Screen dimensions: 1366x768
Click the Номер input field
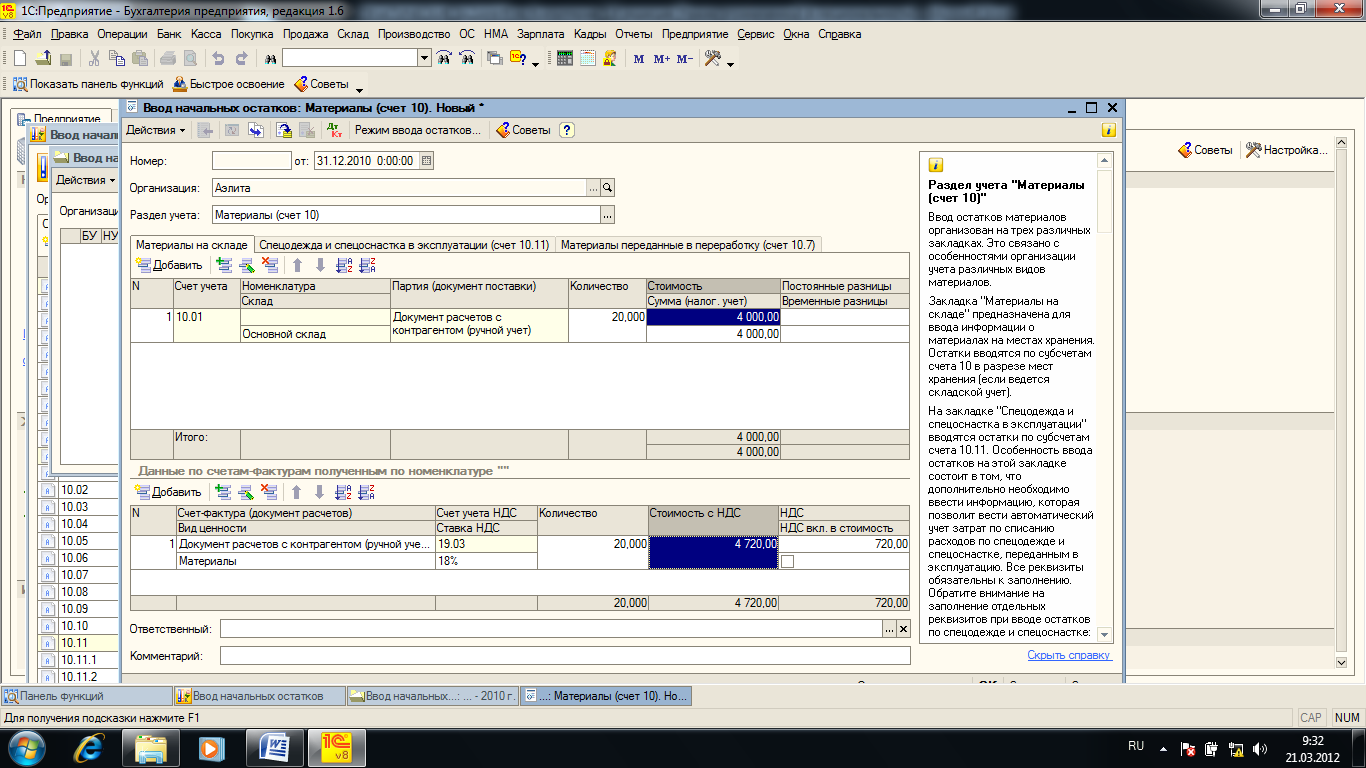pos(251,160)
